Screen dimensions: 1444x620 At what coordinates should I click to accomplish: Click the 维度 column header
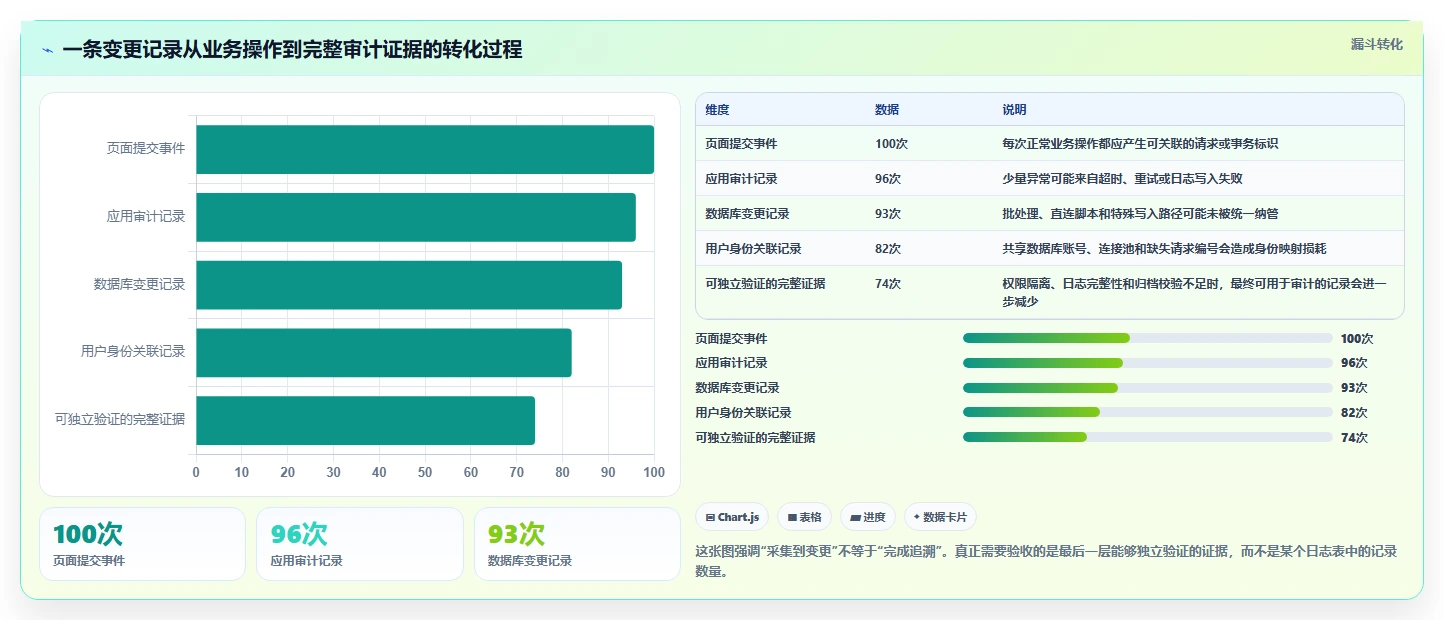pyautogui.click(x=717, y=110)
